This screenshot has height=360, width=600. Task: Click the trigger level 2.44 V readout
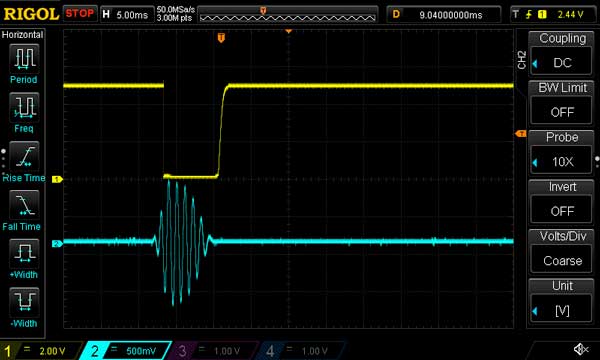point(570,15)
